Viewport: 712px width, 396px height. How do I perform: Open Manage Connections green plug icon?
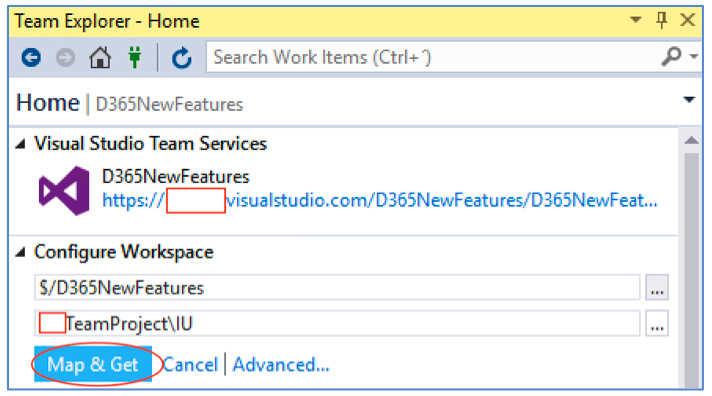click(x=134, y=58)
